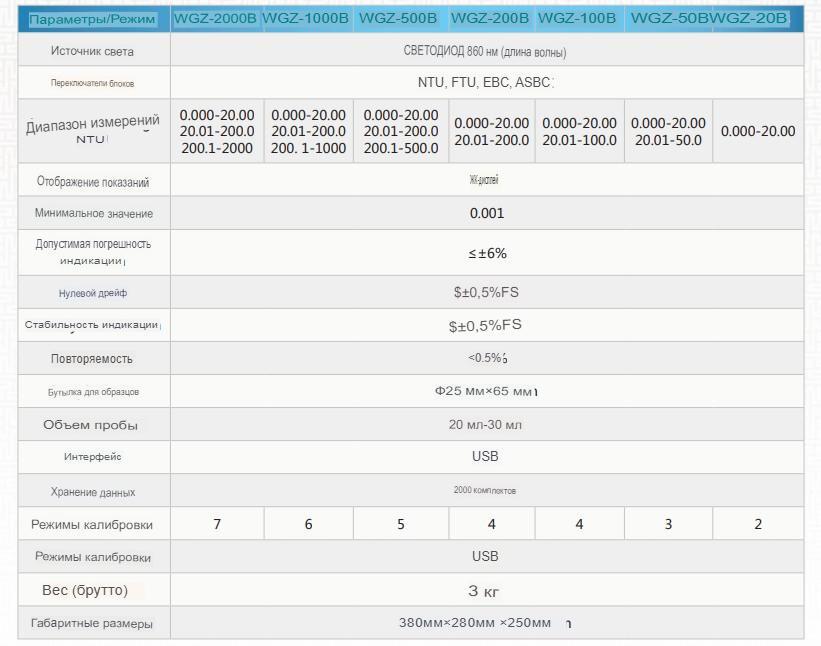
Task: Select the display type value beside 'Отображение показаний'
Action: 484,180
